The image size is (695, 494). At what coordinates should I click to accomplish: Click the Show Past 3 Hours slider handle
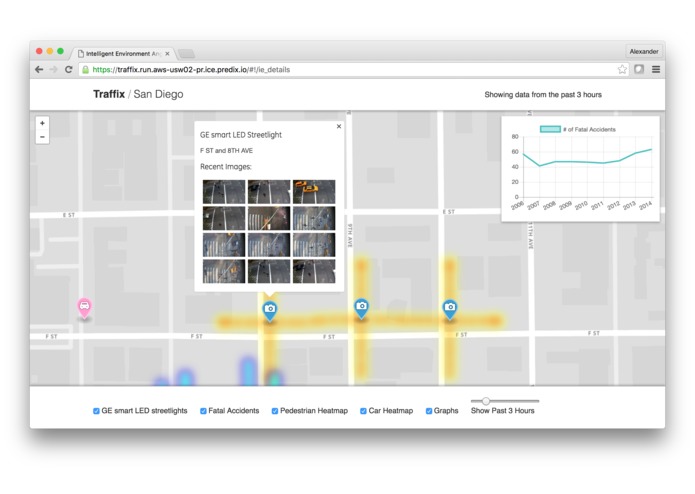pyautogui.click(x=486, y=401)
